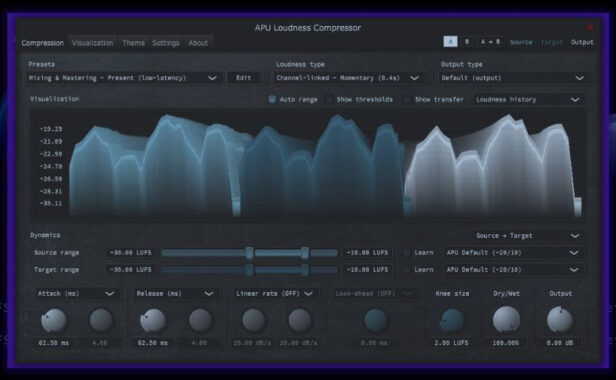The width and height of the screenshot is (616, 380).
Task: Click the 100.00% Dry/Wet value field
Action: coord(506,343)
